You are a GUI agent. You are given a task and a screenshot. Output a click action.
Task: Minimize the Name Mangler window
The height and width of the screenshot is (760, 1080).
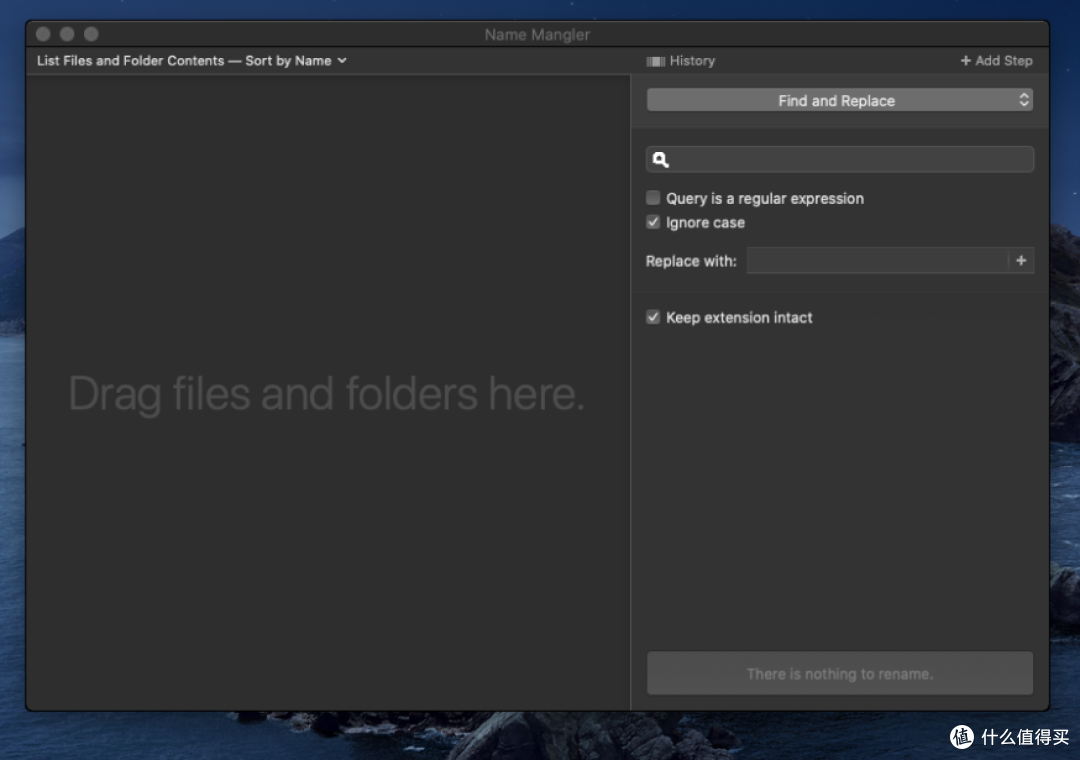67,34
